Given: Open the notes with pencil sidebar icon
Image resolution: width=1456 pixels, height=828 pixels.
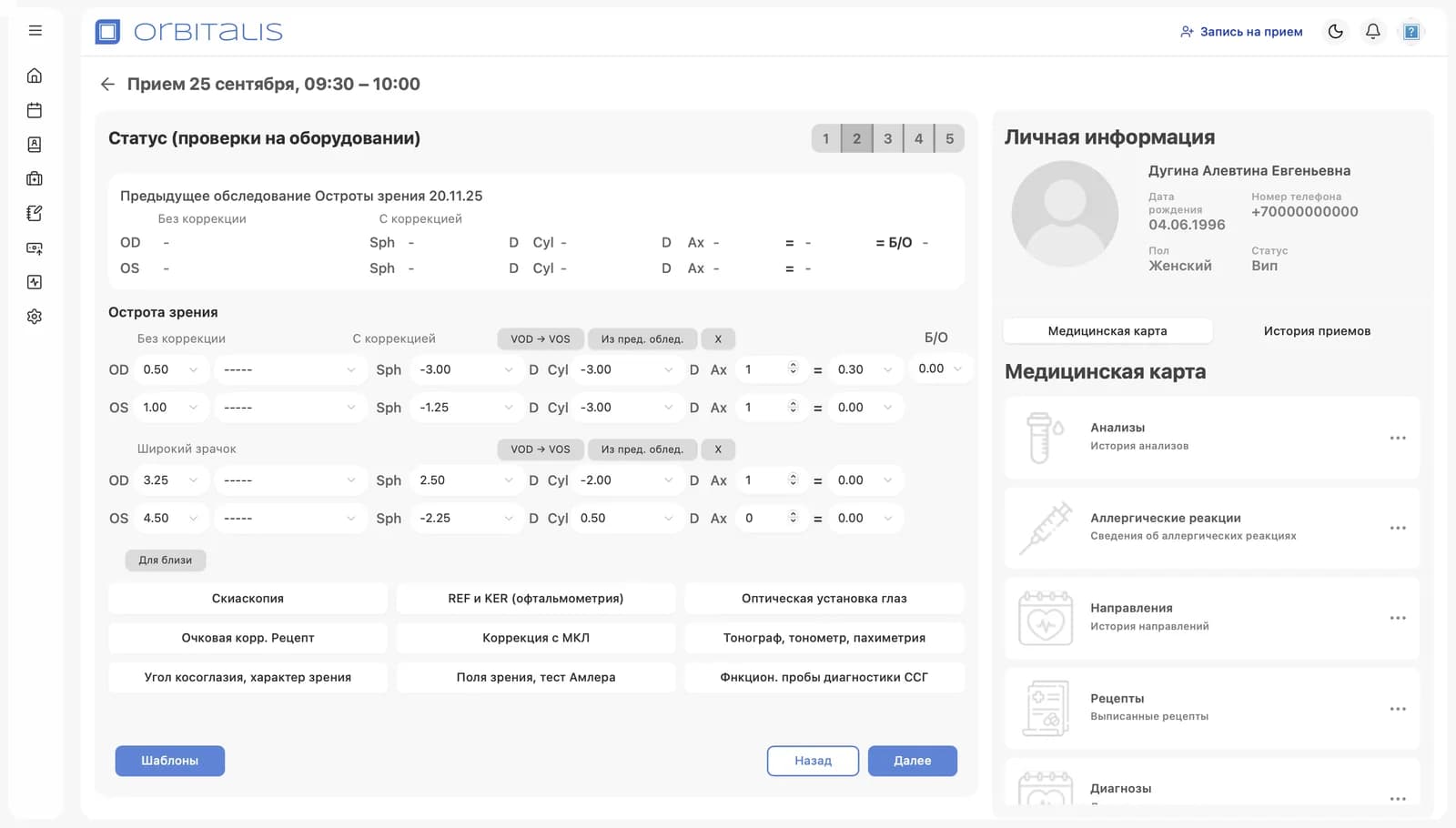Looking at the screenshot, I should [x=35, y=213].
